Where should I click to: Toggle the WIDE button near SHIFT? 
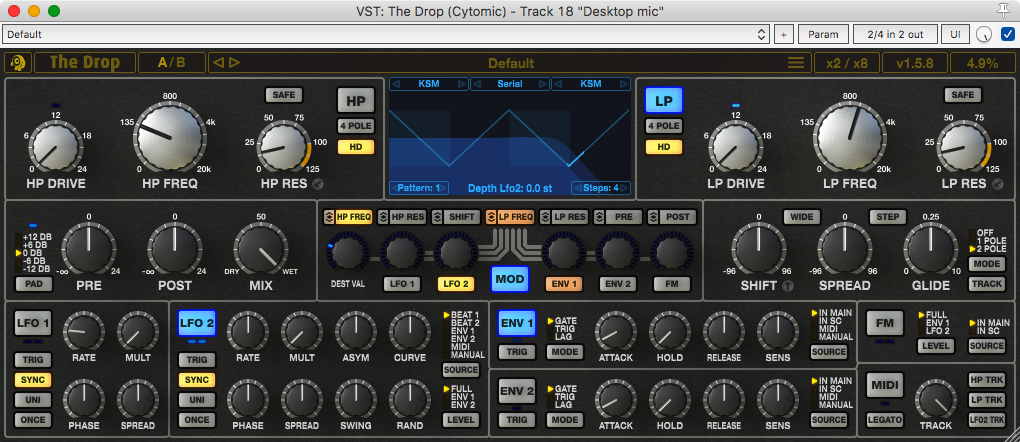tap(802, 217)
